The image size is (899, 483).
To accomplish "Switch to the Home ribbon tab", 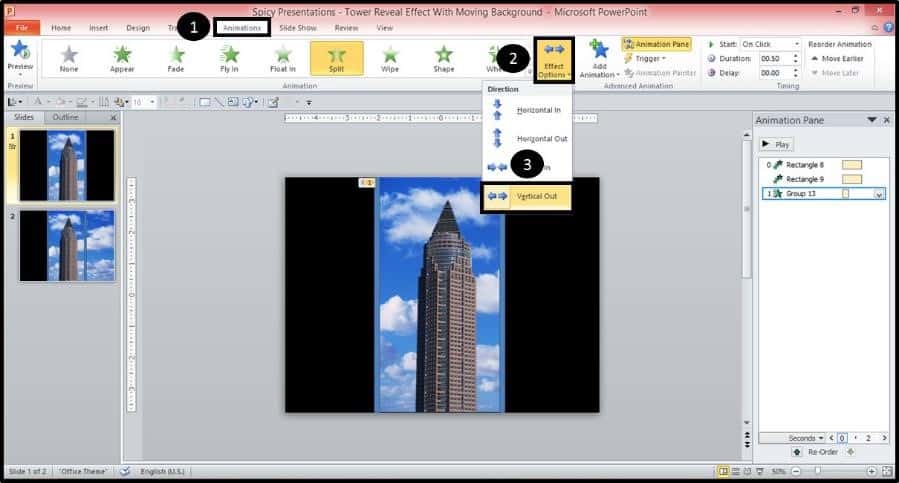I will [x=61, y=28].
